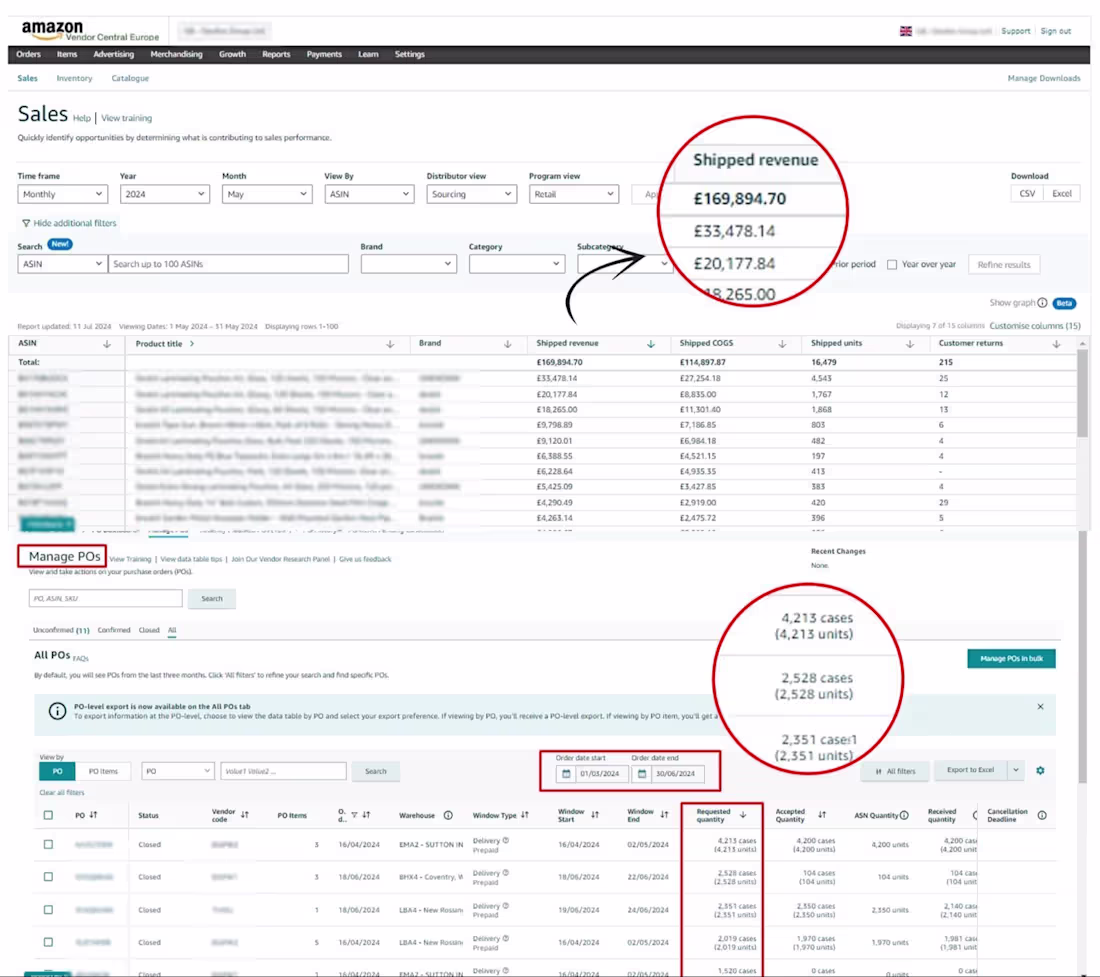Download report as CSV
Screen dimensions: 1100x977
tap(1027, 194)
